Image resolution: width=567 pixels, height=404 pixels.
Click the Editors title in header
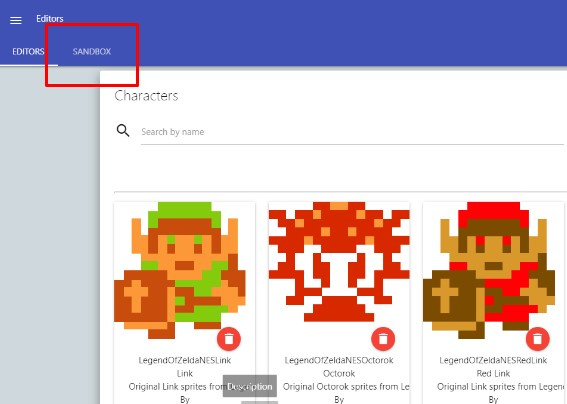50,19
